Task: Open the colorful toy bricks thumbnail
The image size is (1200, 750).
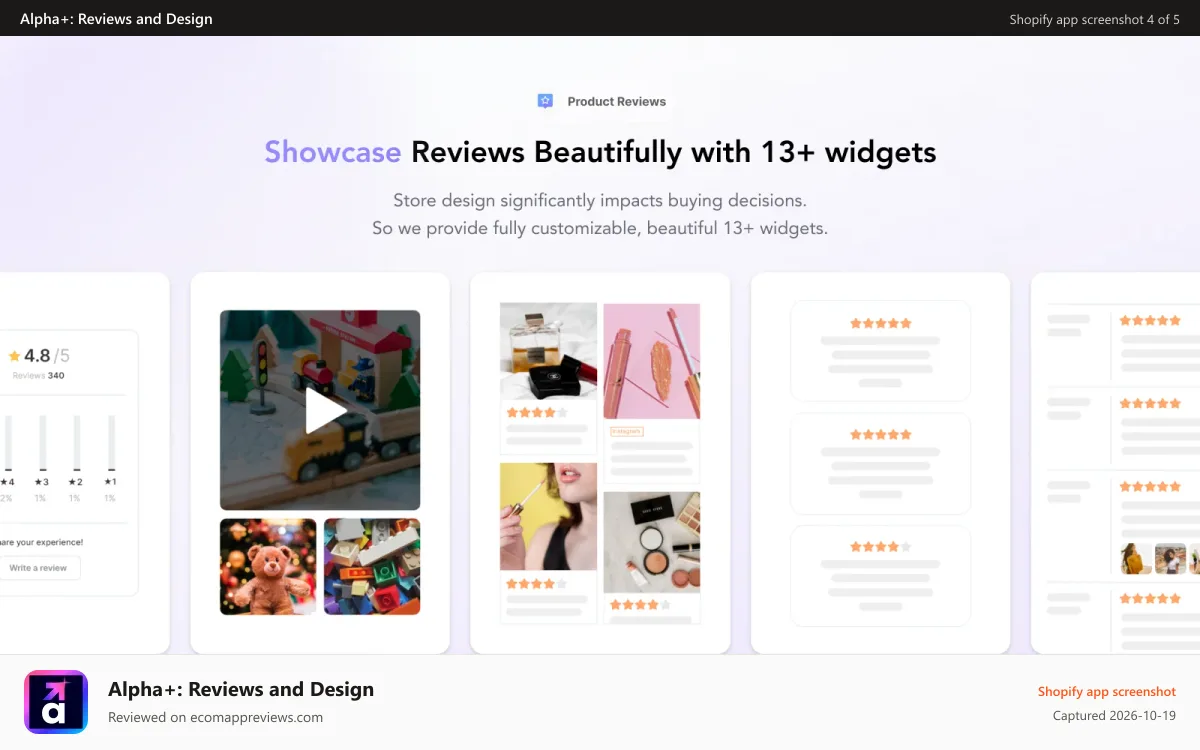Action: point(372,566)
